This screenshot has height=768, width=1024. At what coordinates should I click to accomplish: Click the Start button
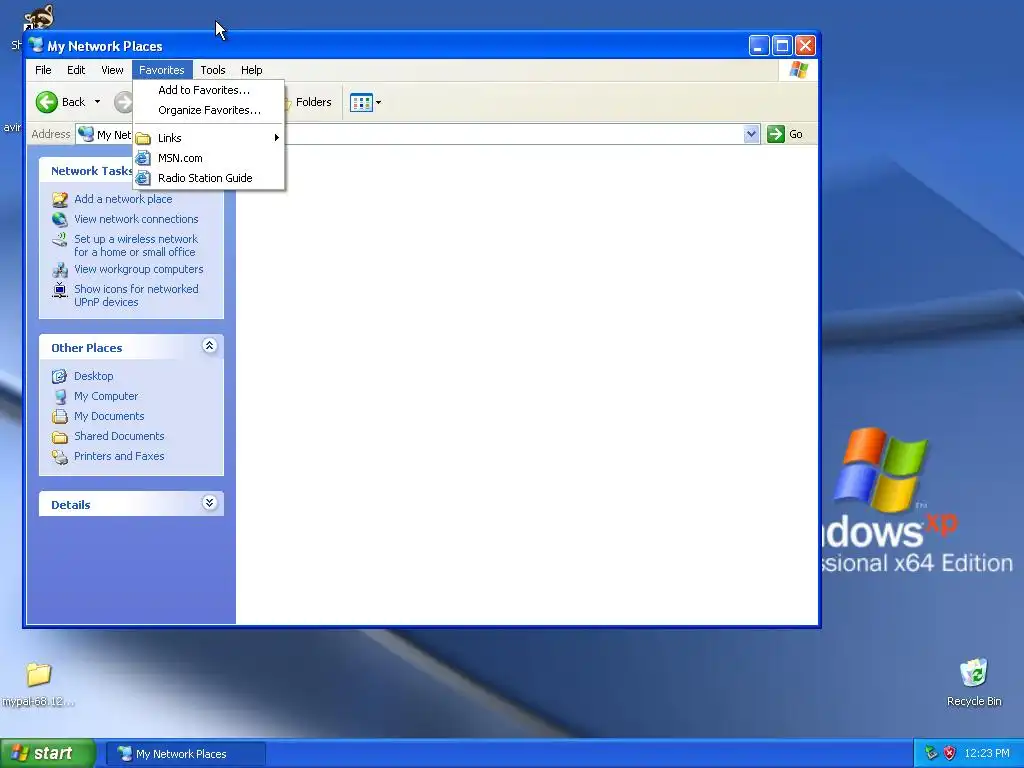(x=48, y=753)
